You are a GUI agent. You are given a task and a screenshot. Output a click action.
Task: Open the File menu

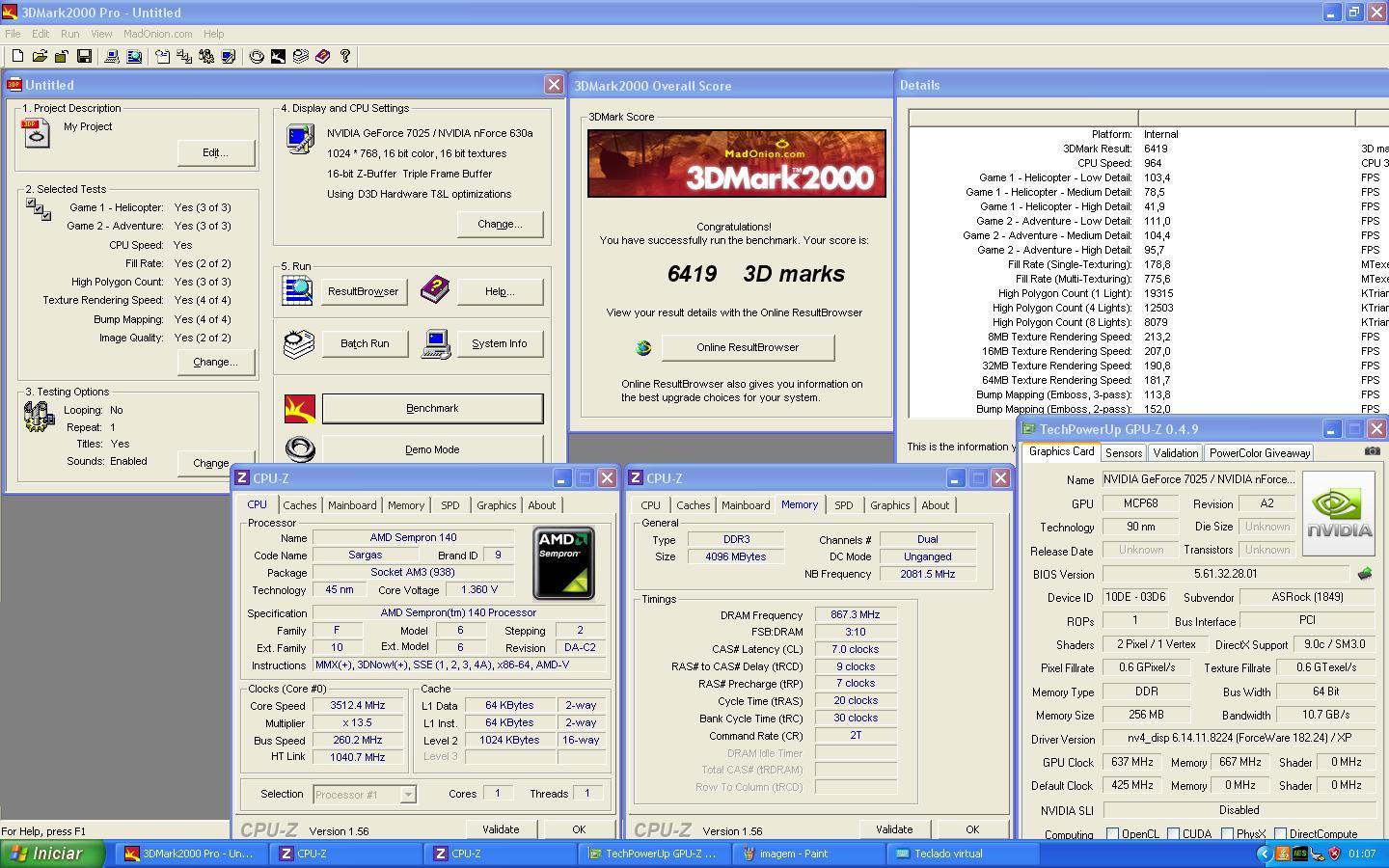13,34
